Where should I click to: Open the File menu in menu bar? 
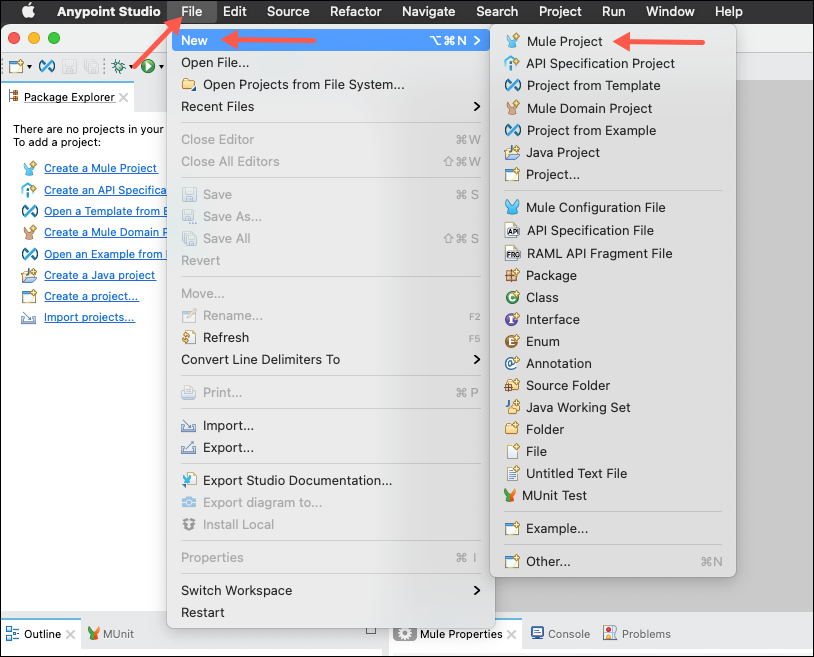pyautogui.click(x=192, y=11)
